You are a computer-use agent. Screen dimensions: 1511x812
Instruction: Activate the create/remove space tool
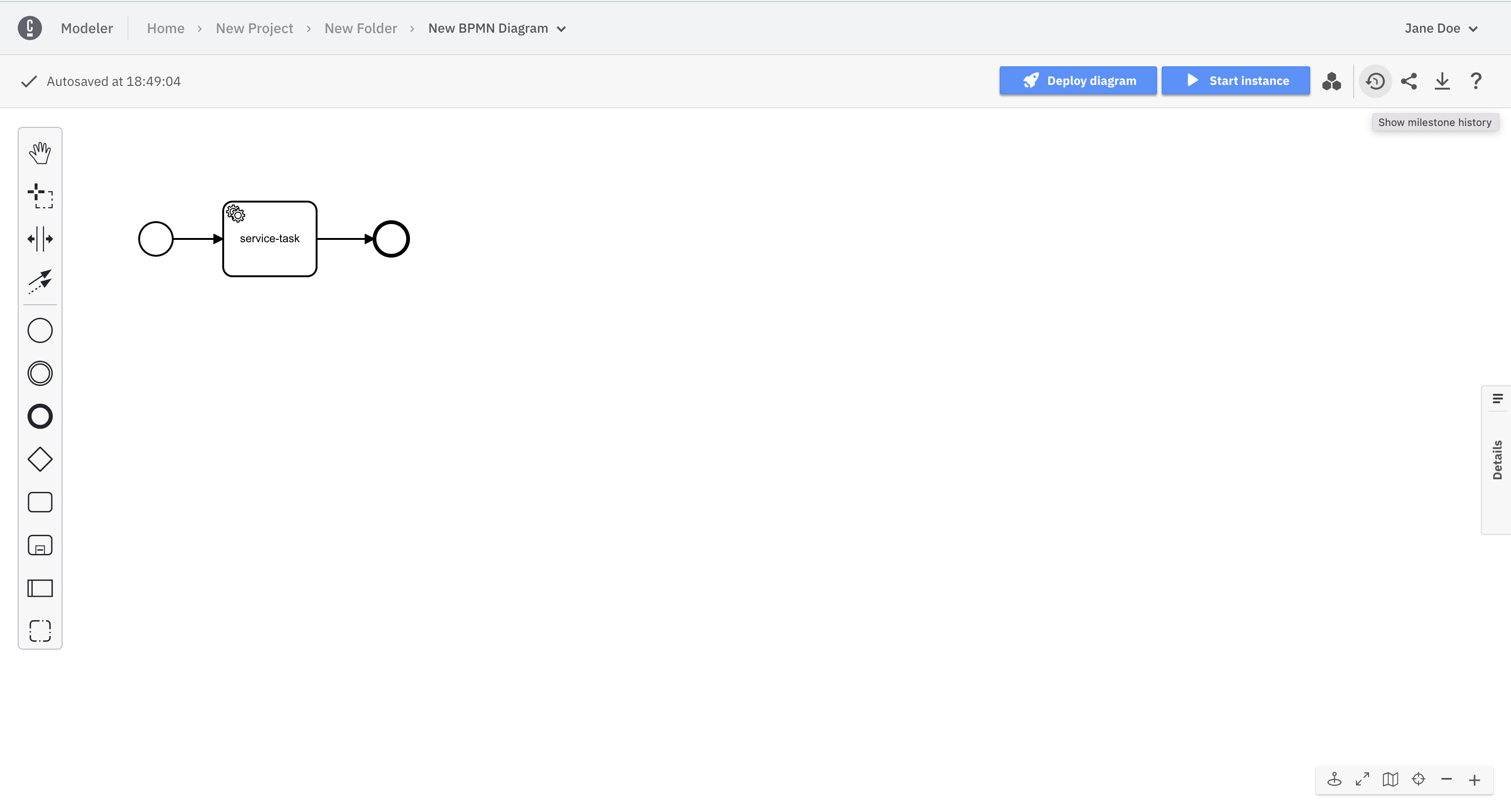click(40, 238)
